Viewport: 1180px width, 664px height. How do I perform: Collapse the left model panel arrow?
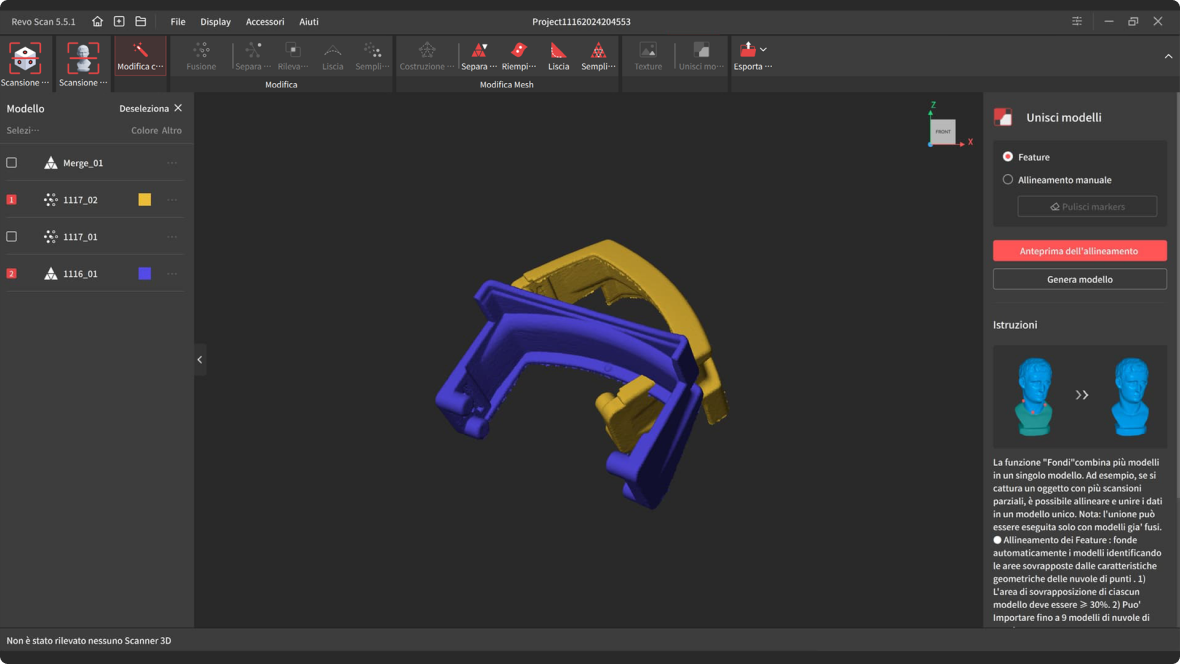click(x=200, y=359)
